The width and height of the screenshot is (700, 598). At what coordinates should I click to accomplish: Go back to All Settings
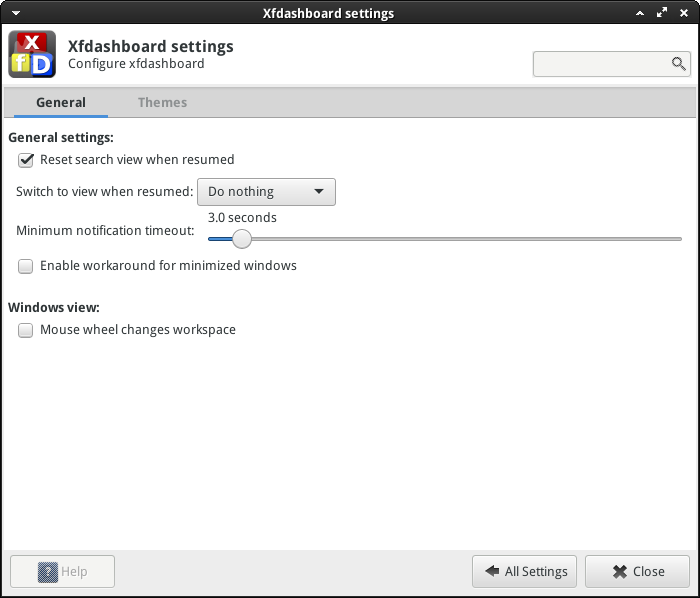click(525, 572)
